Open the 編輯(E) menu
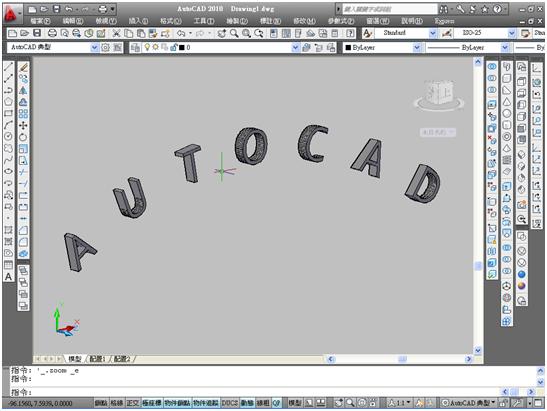The height and width of the screenshot is (411, 547). [73, 21]
